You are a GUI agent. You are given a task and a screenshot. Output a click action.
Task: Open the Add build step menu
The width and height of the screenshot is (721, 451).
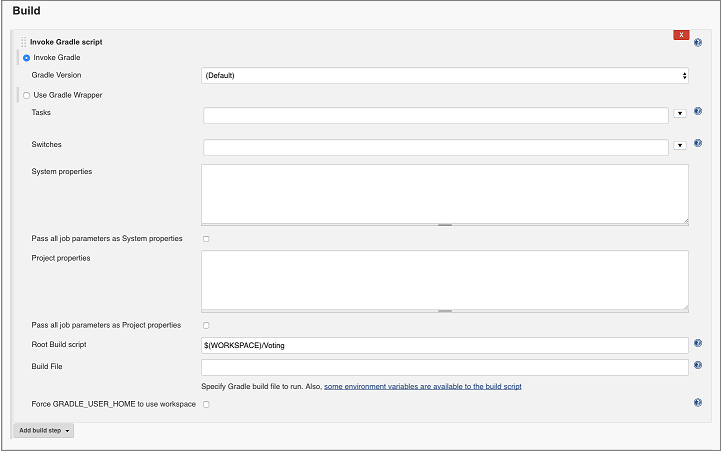coord(43,430)
